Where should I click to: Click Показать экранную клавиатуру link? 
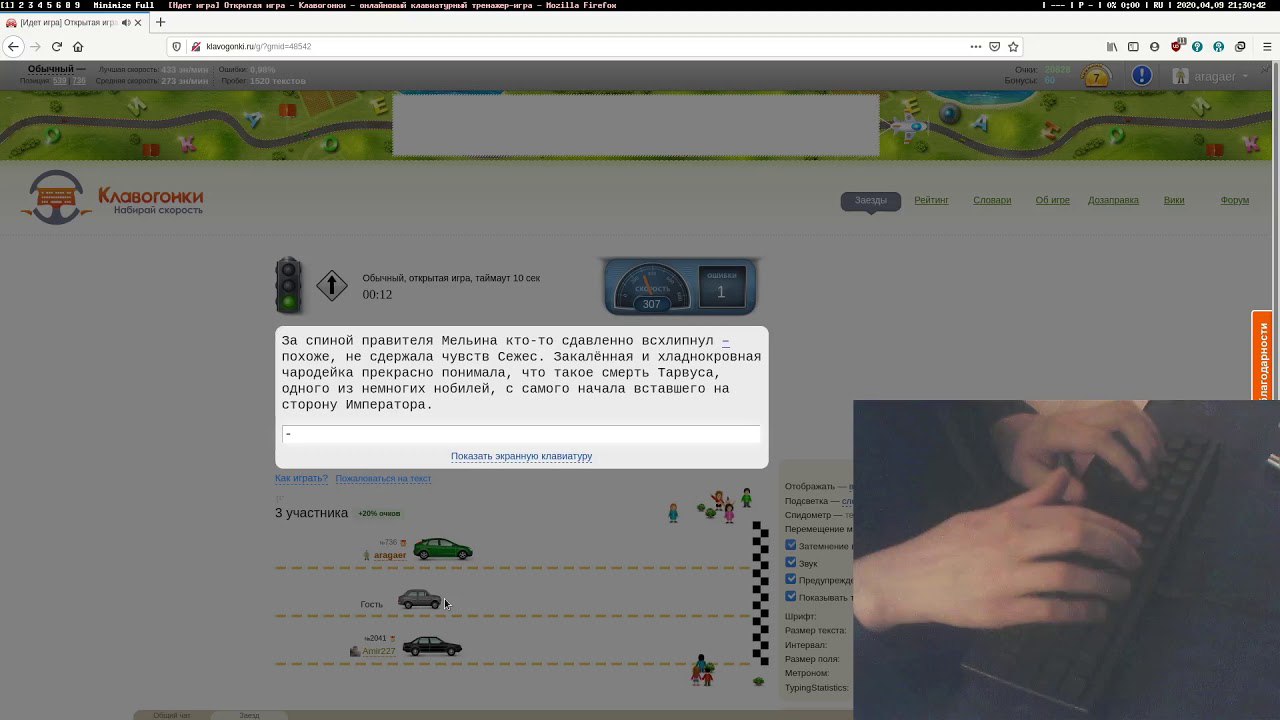(521, 456)
